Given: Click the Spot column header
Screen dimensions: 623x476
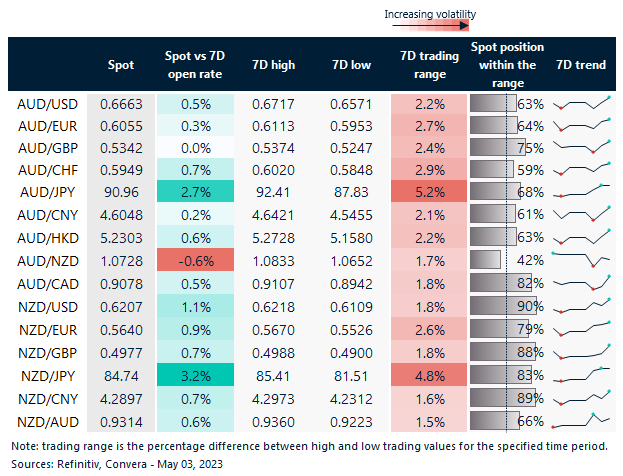Looking at the screenshot, I should (121, 65).
